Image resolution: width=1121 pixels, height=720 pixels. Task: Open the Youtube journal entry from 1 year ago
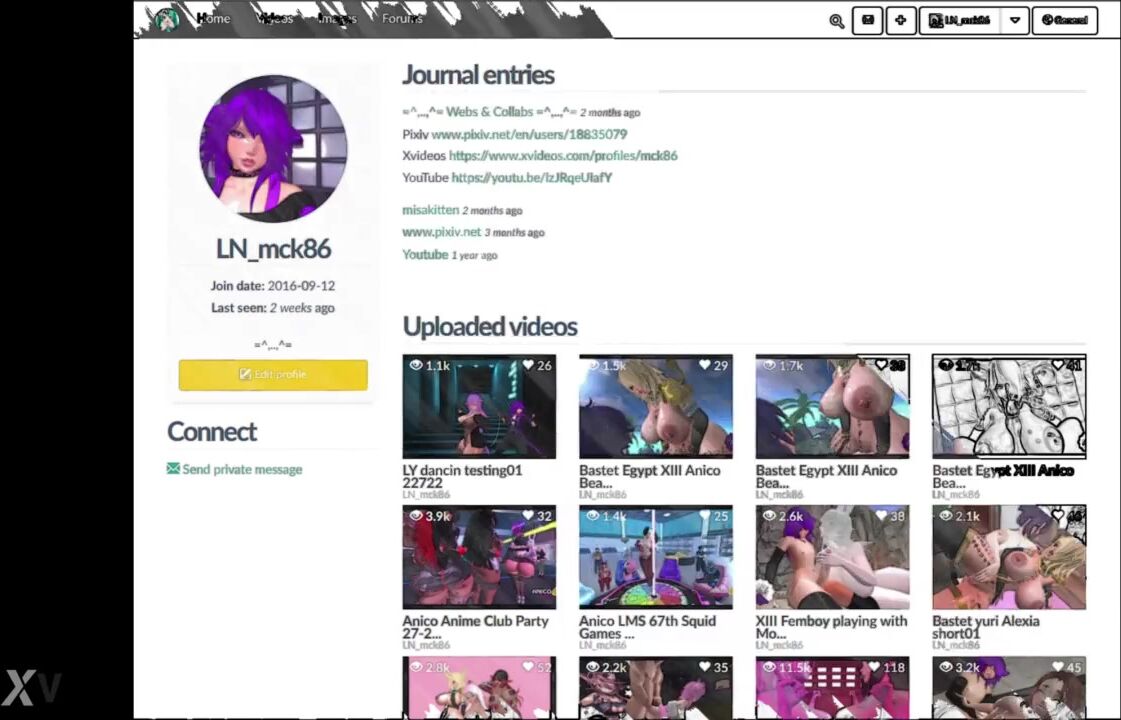(425, 255)
